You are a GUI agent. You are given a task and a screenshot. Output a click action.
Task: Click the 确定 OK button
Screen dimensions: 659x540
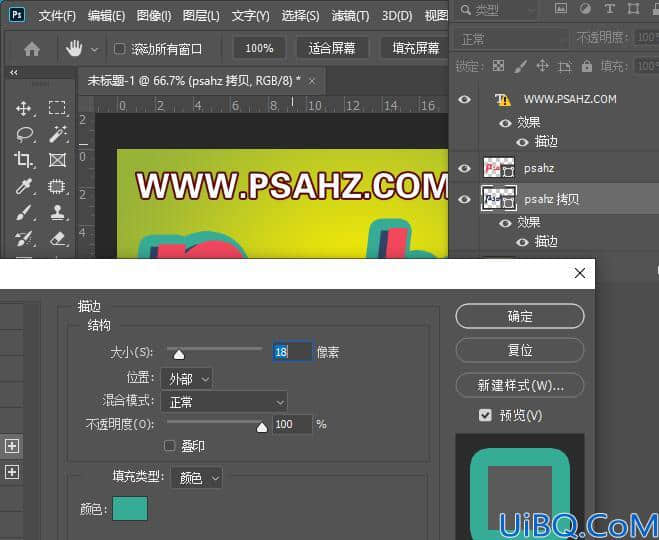point(520,316)
